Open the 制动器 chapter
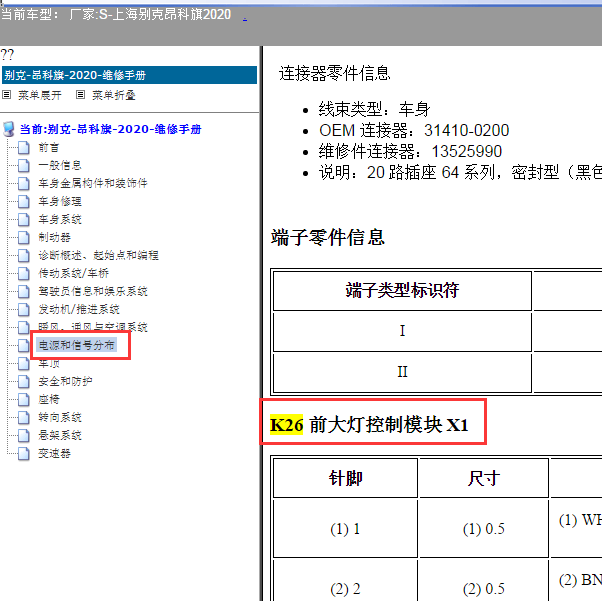Image resolution: width=602 pixels, height=601 pixels. pos(55,238)
